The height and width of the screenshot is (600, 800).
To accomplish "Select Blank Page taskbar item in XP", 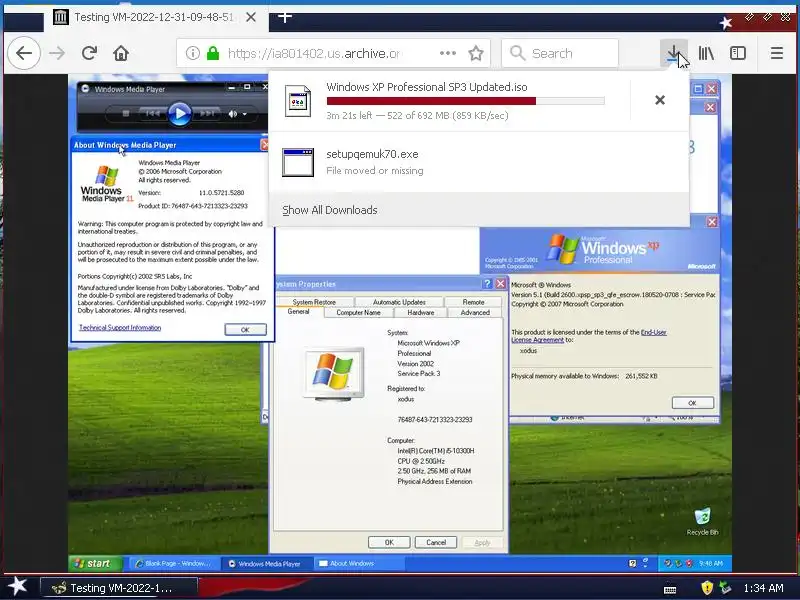I will pos(172,563).
